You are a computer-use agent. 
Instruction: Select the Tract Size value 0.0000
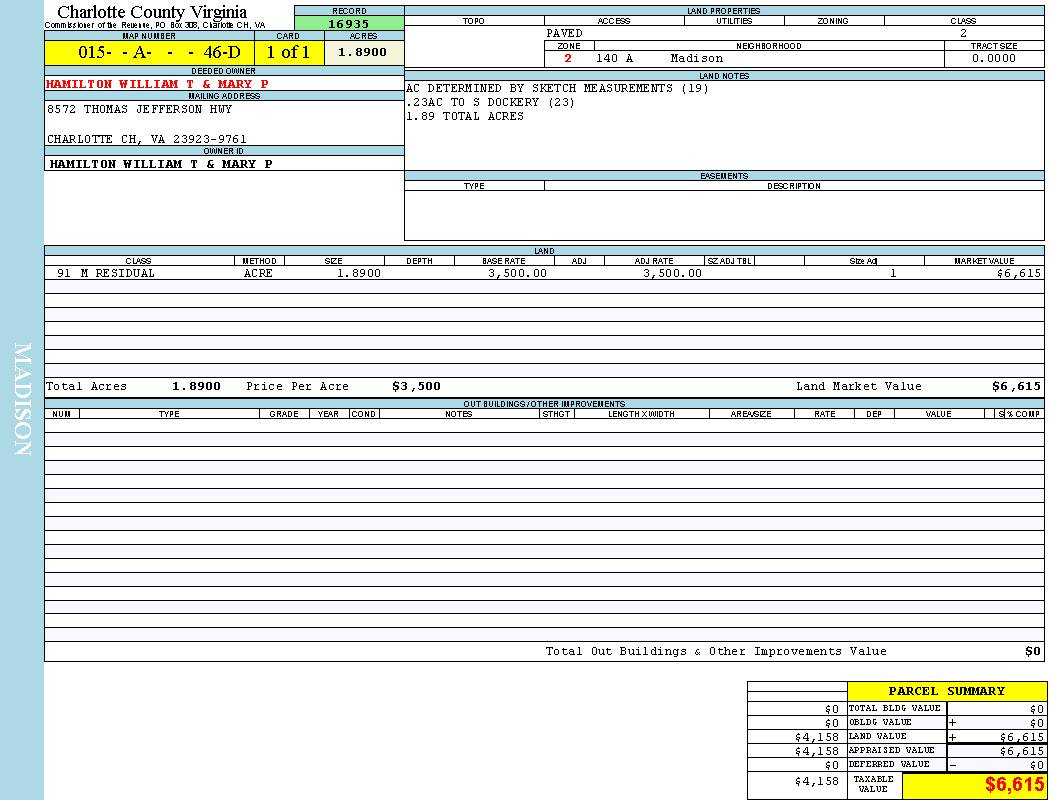993,58
